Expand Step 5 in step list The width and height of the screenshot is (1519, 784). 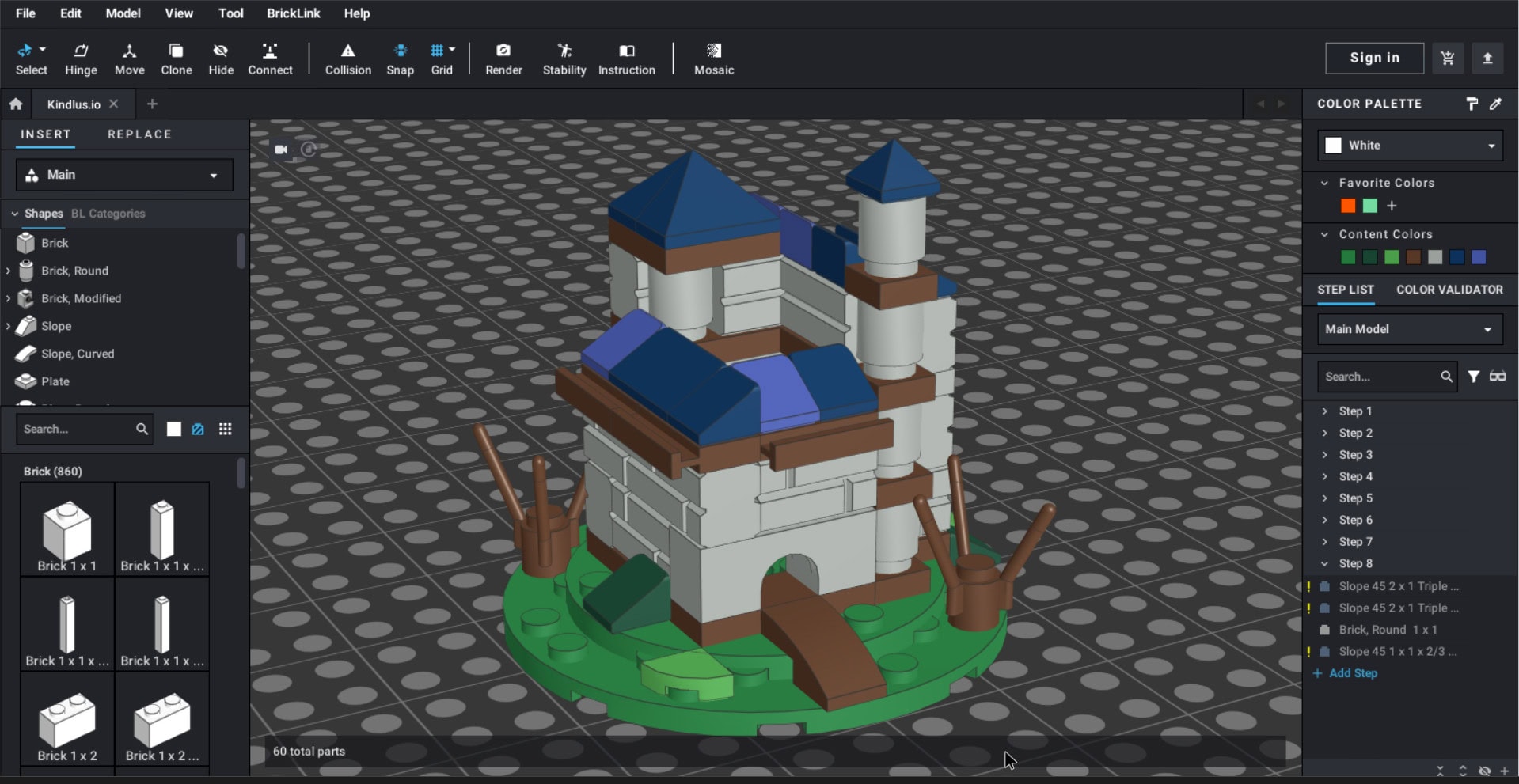1355,498
